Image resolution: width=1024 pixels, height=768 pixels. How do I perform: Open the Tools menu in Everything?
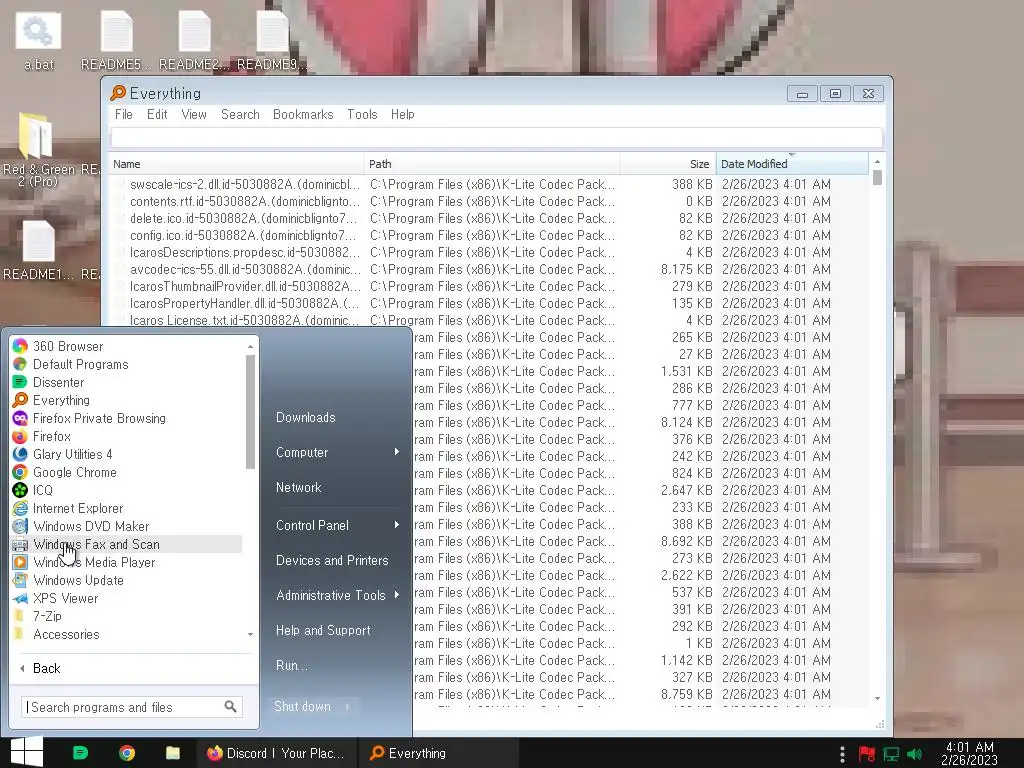[x=362, y=114]
